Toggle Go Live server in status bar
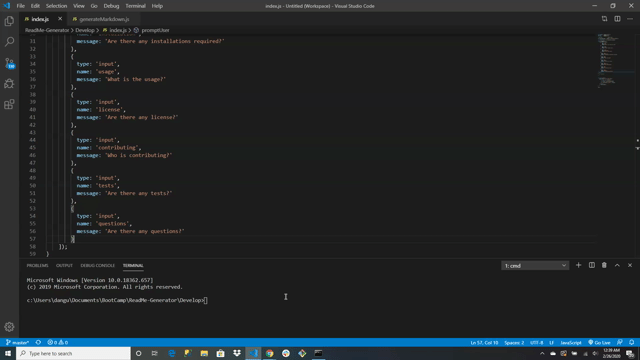The image size is (640, 360). 599,342
